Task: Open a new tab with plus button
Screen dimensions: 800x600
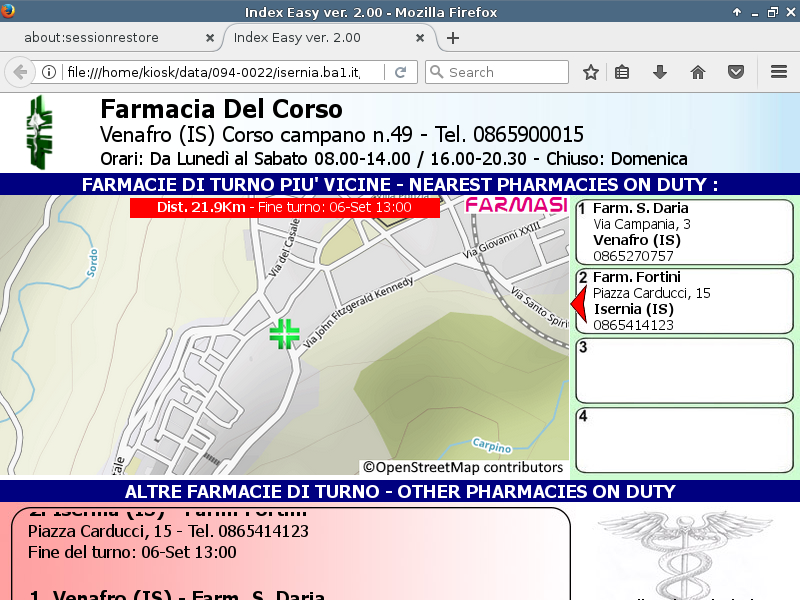Action: (453, 38)
